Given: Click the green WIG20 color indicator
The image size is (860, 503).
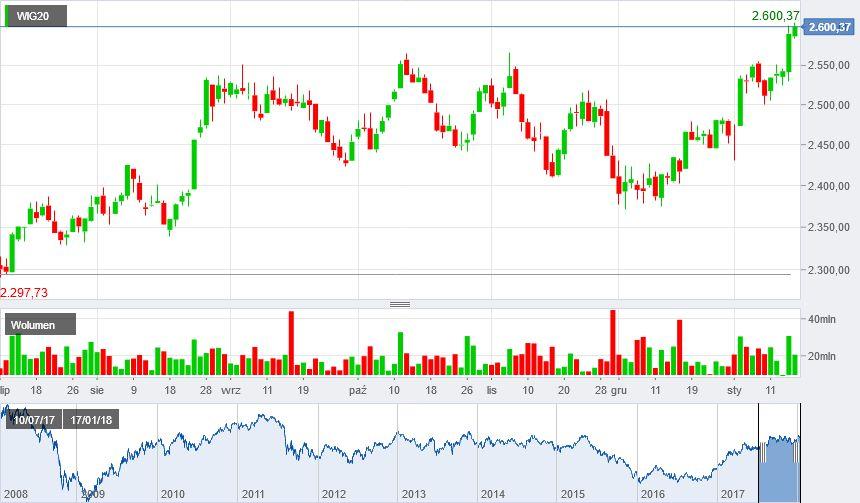Looking at the screenshot, I should pyautogui.click(x=9, y=16).
